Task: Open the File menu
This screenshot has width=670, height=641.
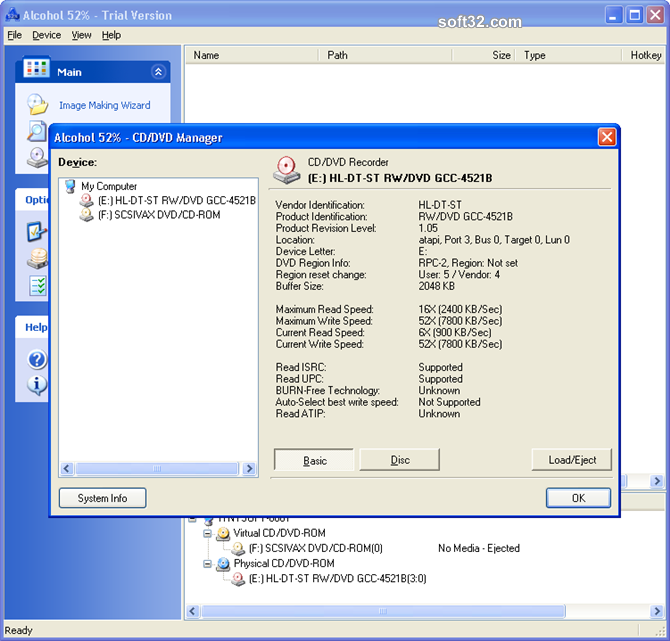Action: tap(15, 35)
